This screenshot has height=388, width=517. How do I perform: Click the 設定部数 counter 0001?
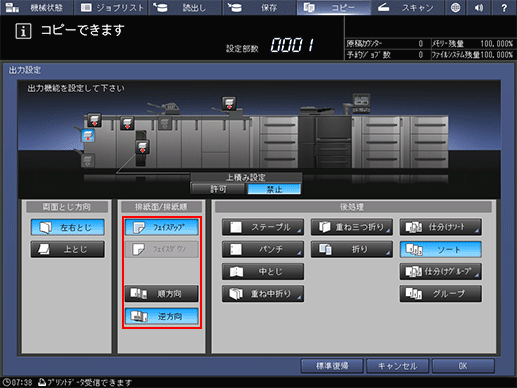tap(292, 45)
